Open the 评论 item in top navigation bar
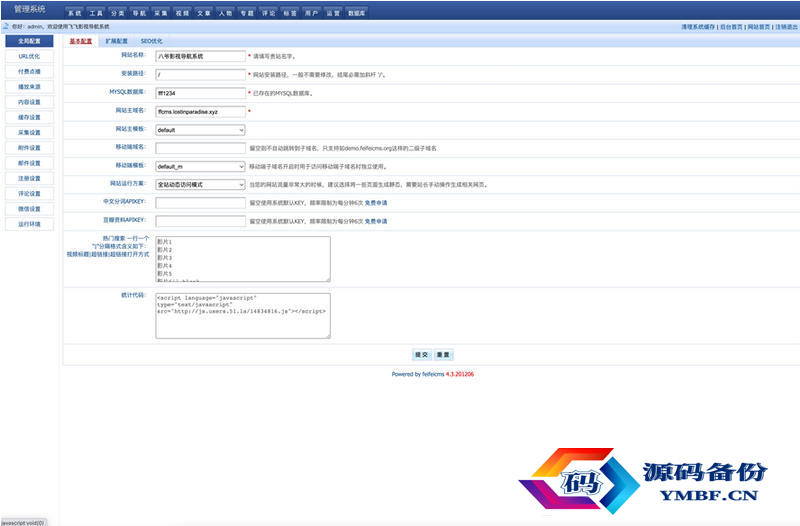 click(269, 13)
